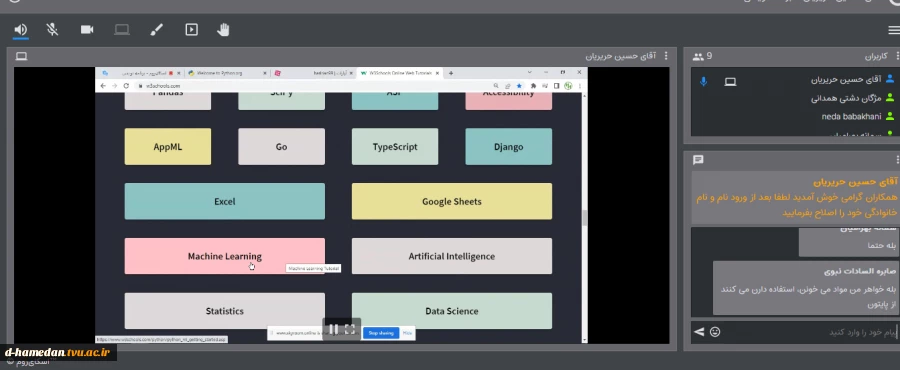Click the fullscreen icon on the video overlay

point(350,329)
